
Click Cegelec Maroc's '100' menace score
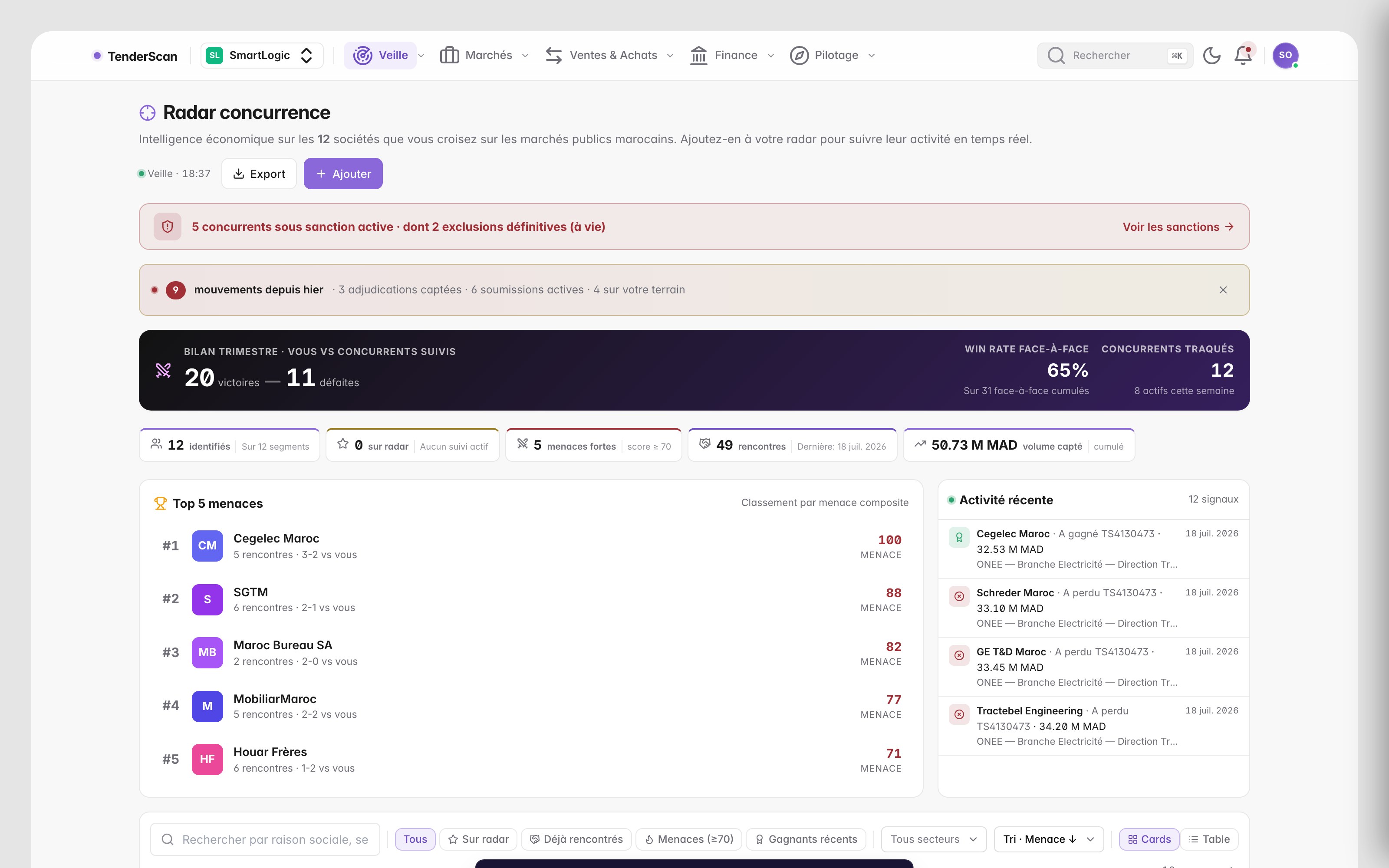(889, 540)
